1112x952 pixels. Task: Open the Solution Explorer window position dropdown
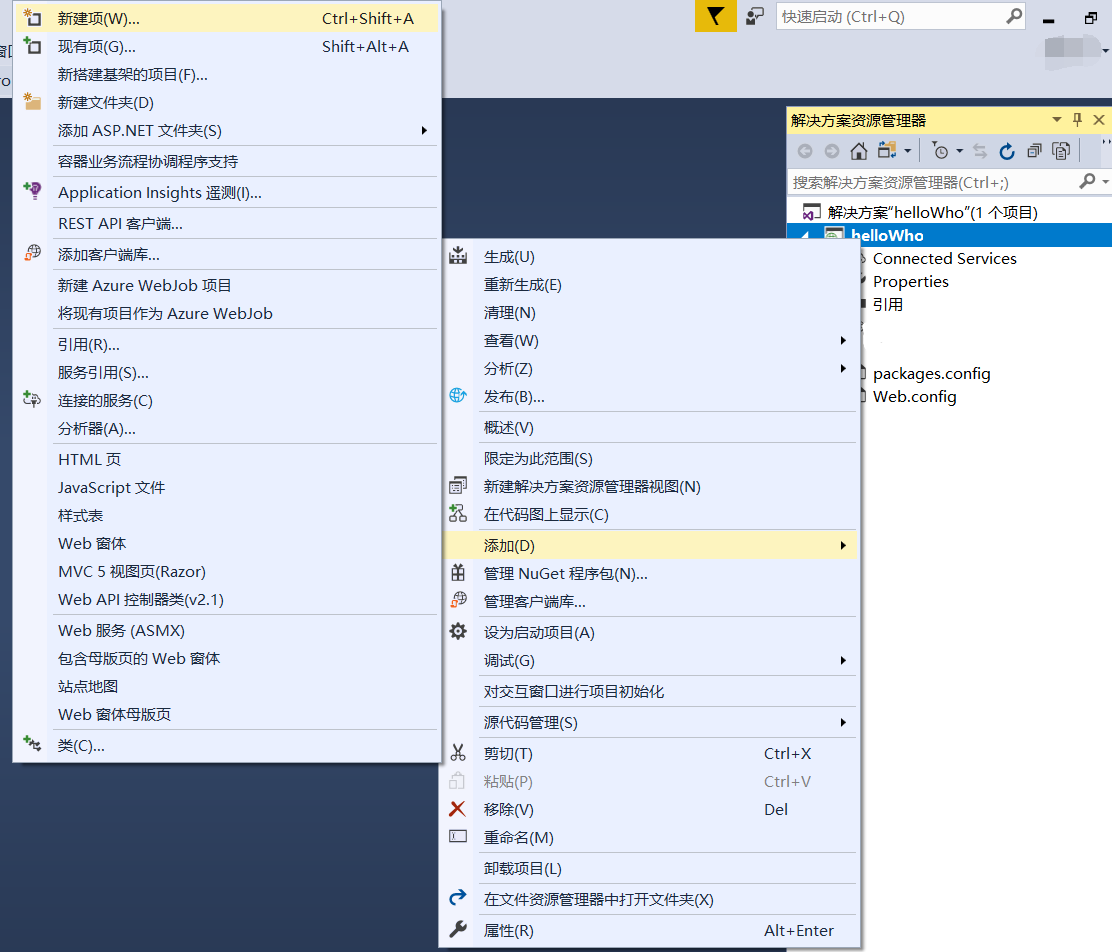tap(1057, 120)
